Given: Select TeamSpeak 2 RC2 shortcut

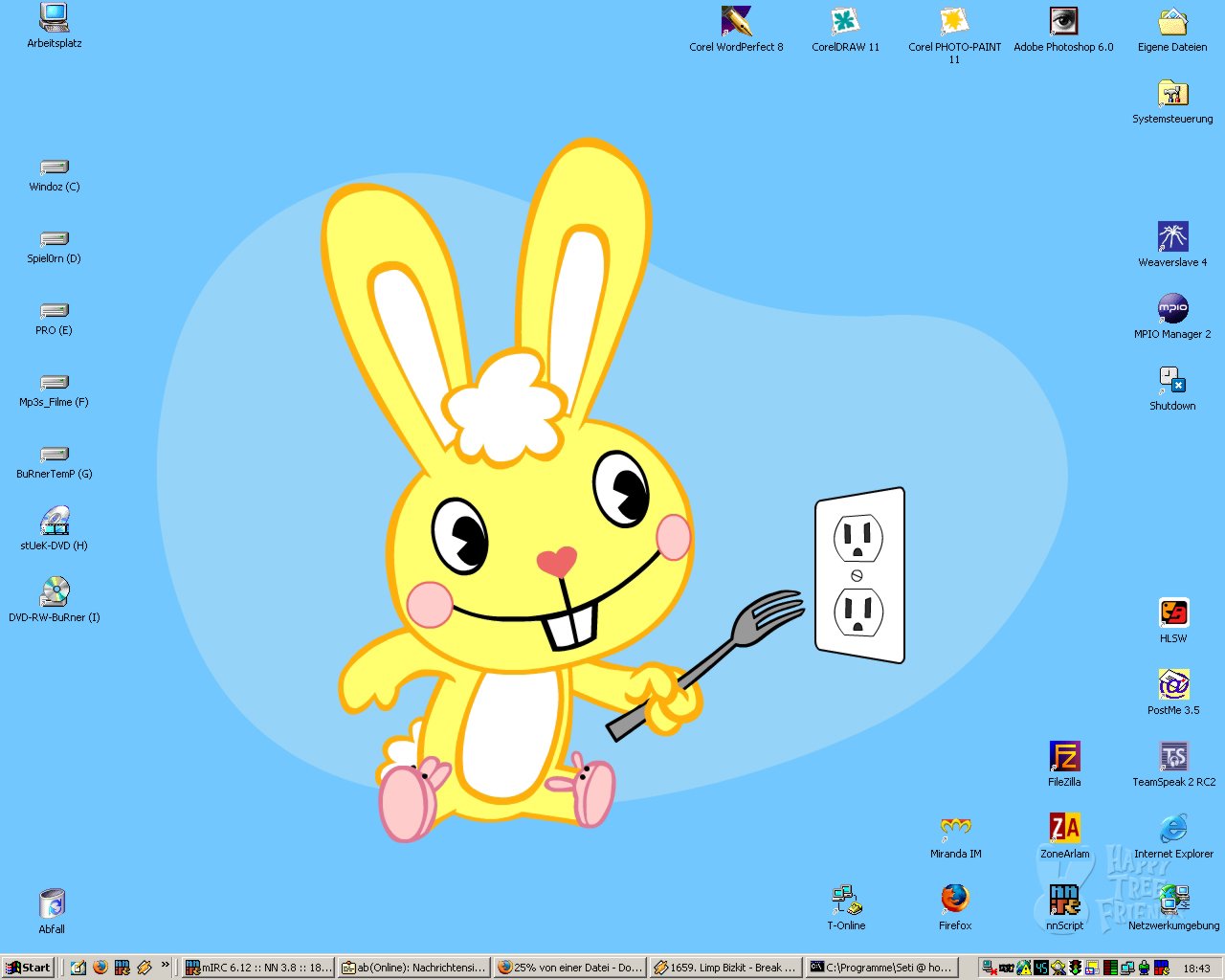Looking at the screenshot, I should click(1173, 757).
